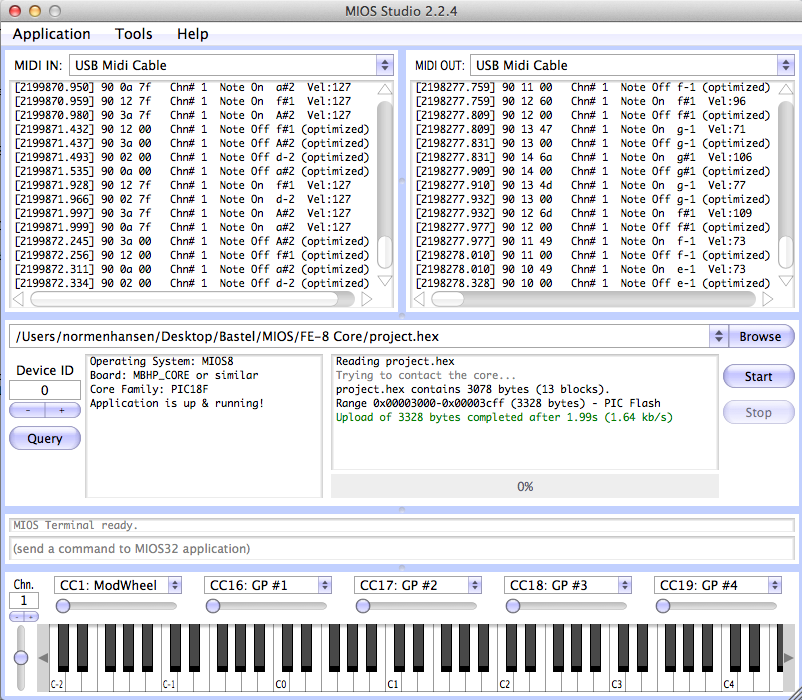Play the C4 piano key
802x700 pixels.
coord(729,682)
